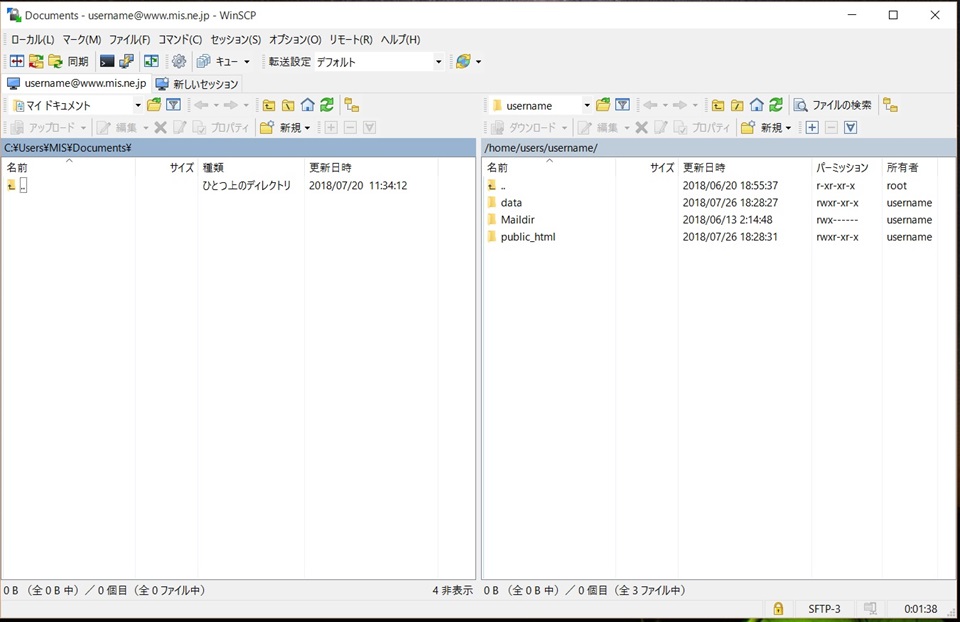Screen dimensions: 960x622
Task: Open the セッション(S) menu
Action: [x=236, y=39]
